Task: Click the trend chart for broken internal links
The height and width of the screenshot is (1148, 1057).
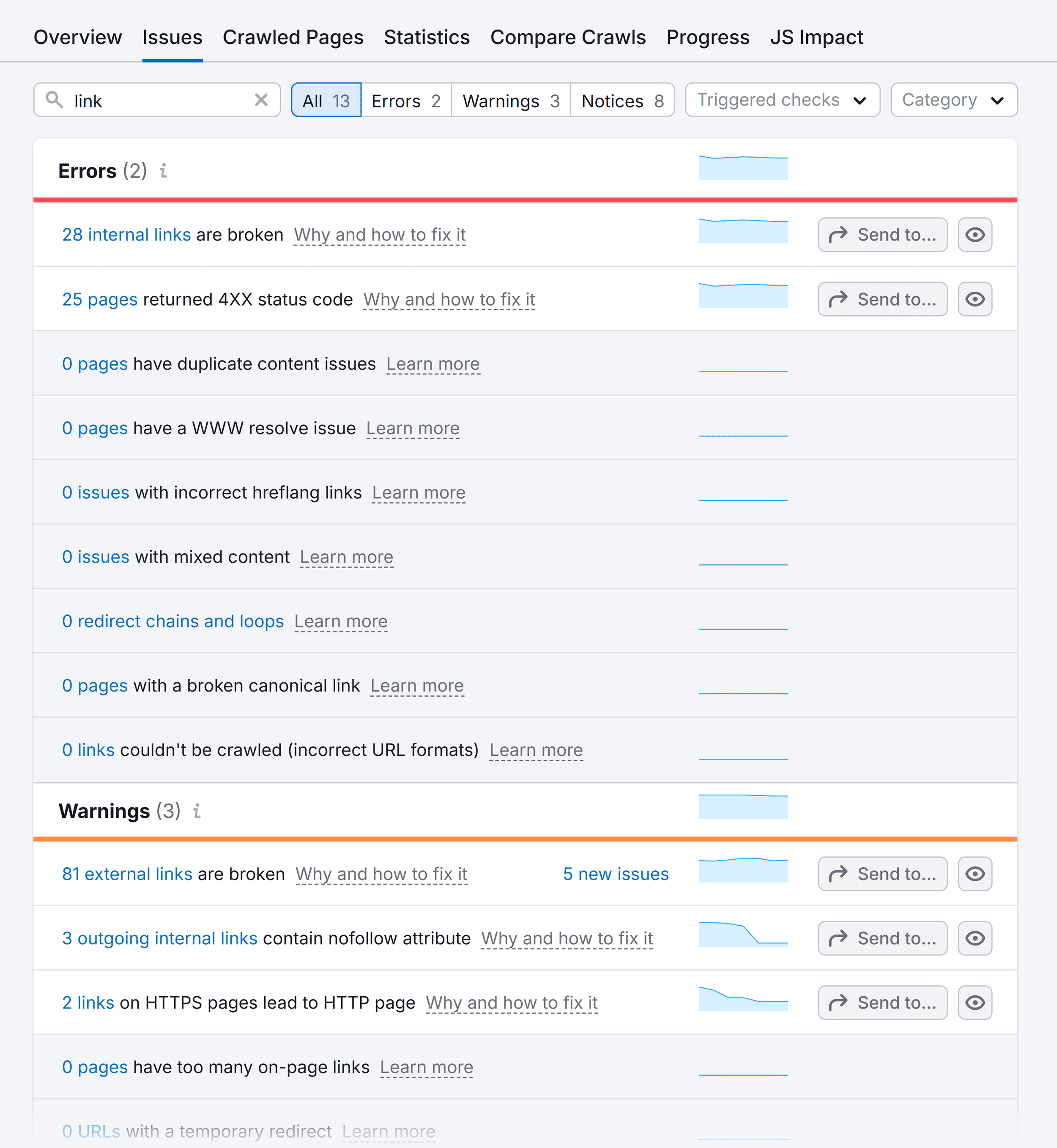Action: click(743, 231)
